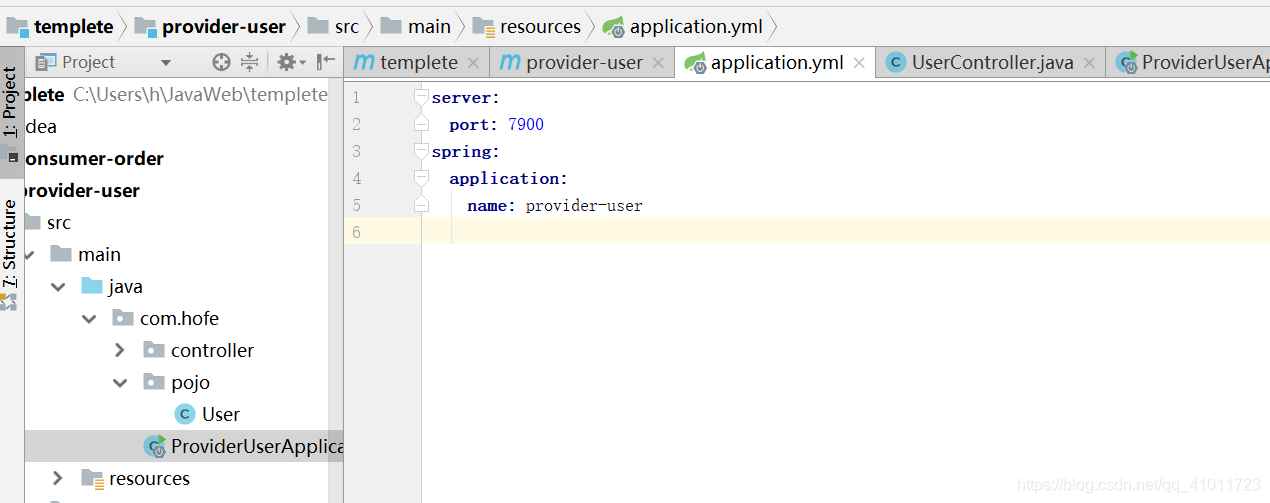Click the scroll from source target icon
This screenshot has height=503, width=1270.
click(222, 62)
